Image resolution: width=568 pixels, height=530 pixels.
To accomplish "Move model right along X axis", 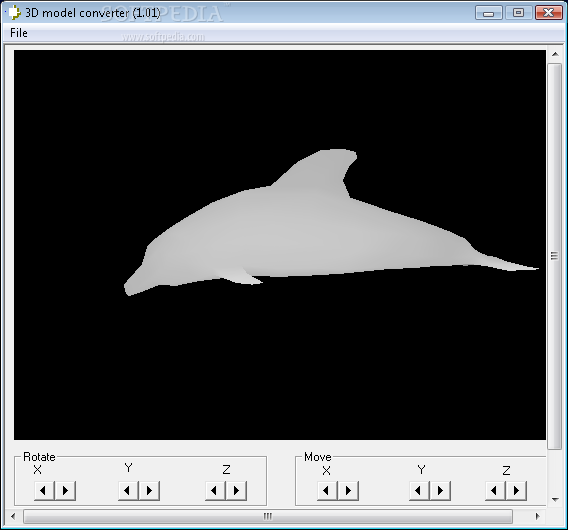I will click(x=348, y=491).
